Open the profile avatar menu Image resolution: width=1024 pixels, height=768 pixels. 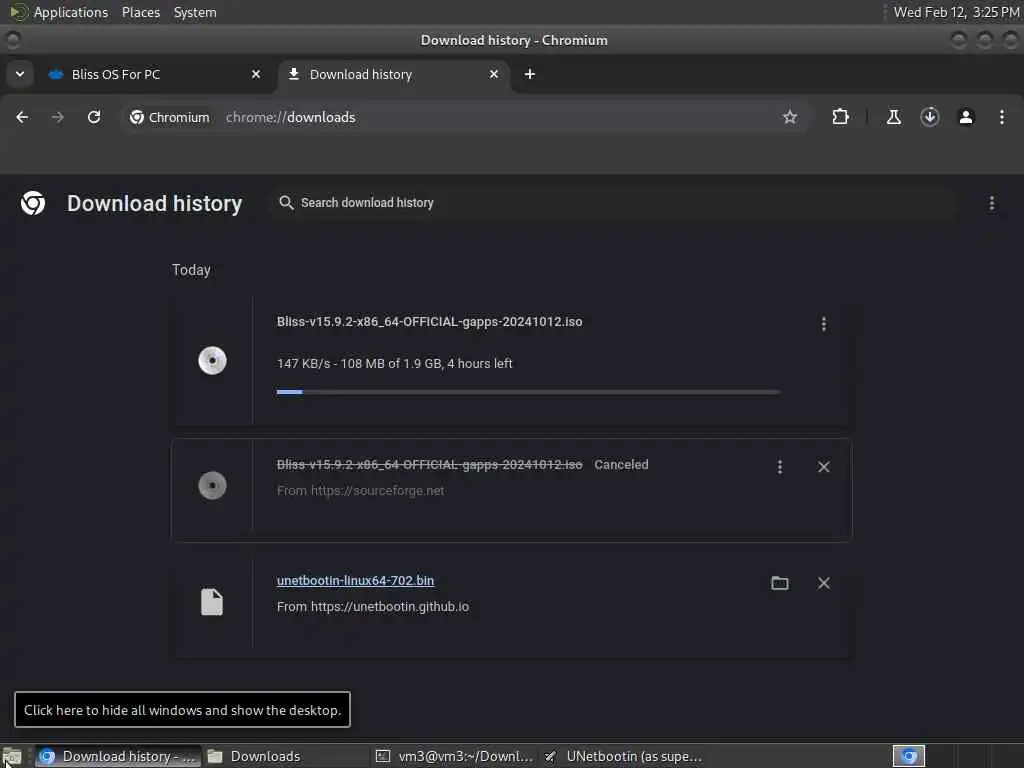(966, 117)
